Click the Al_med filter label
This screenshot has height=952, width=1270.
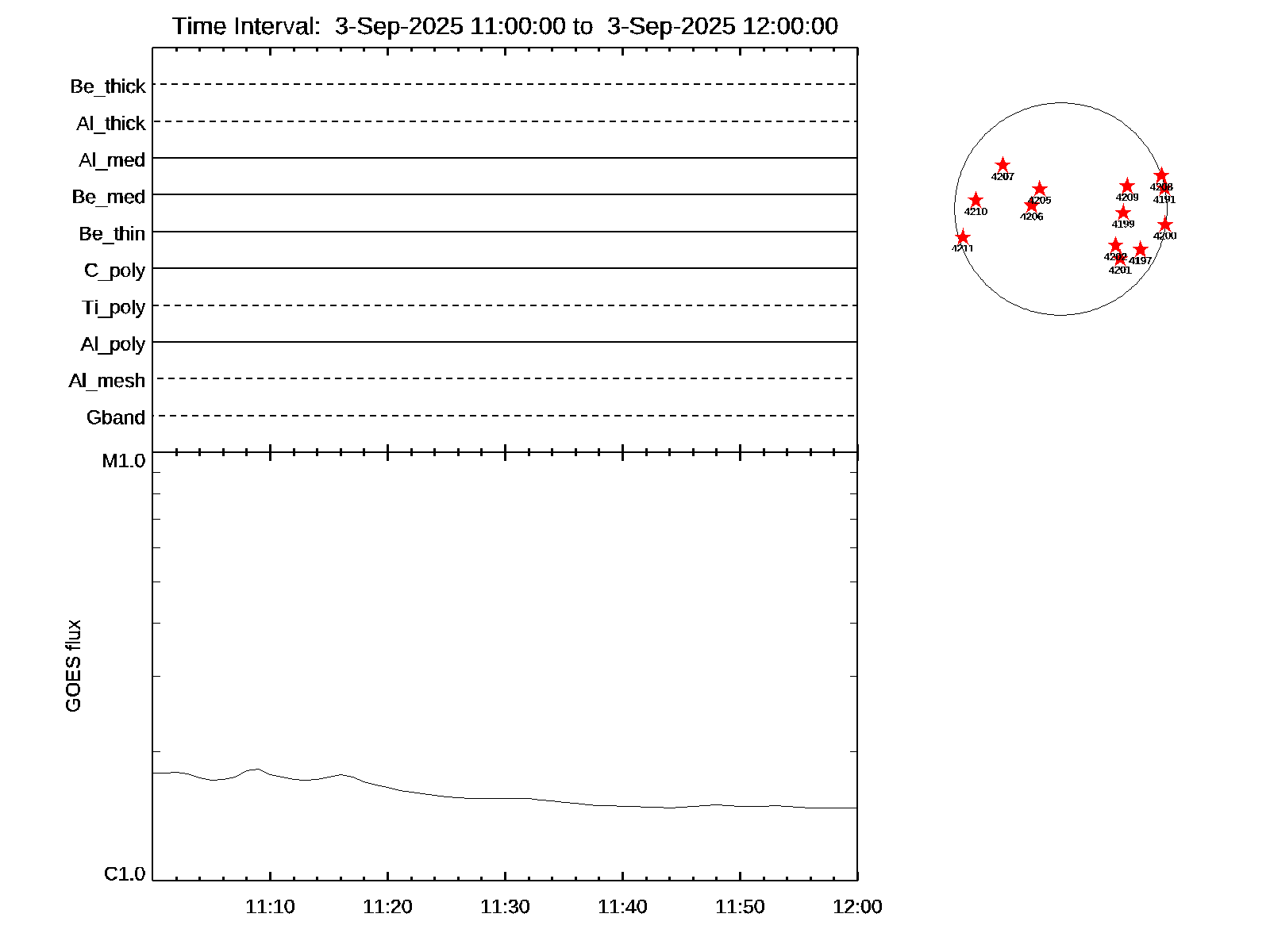[x=112, y=160]
